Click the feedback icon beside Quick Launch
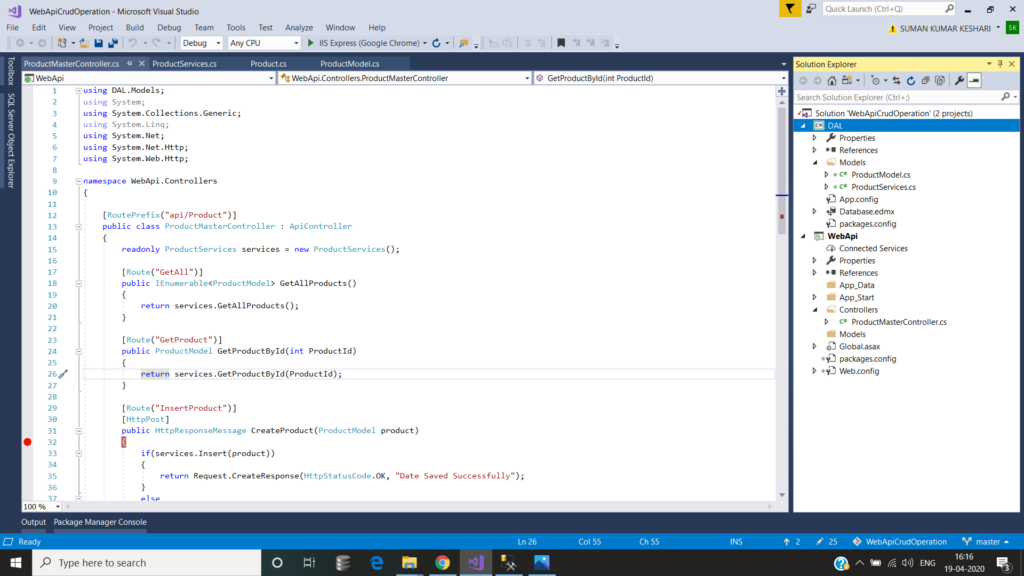 pyautogui.click(x=810, y=8)
